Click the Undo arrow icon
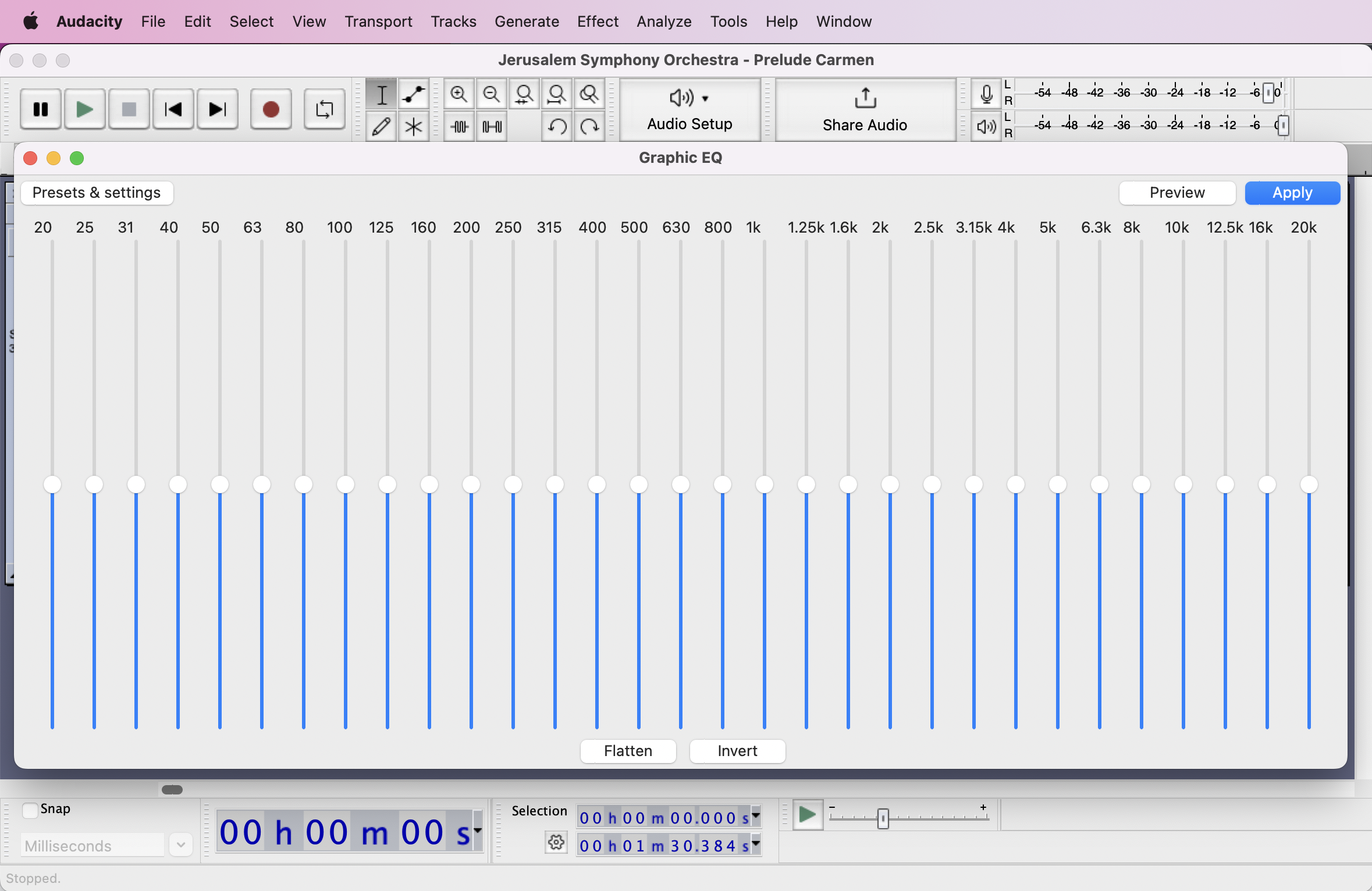This screenshot has height=891, width=1372. [557, 126]
